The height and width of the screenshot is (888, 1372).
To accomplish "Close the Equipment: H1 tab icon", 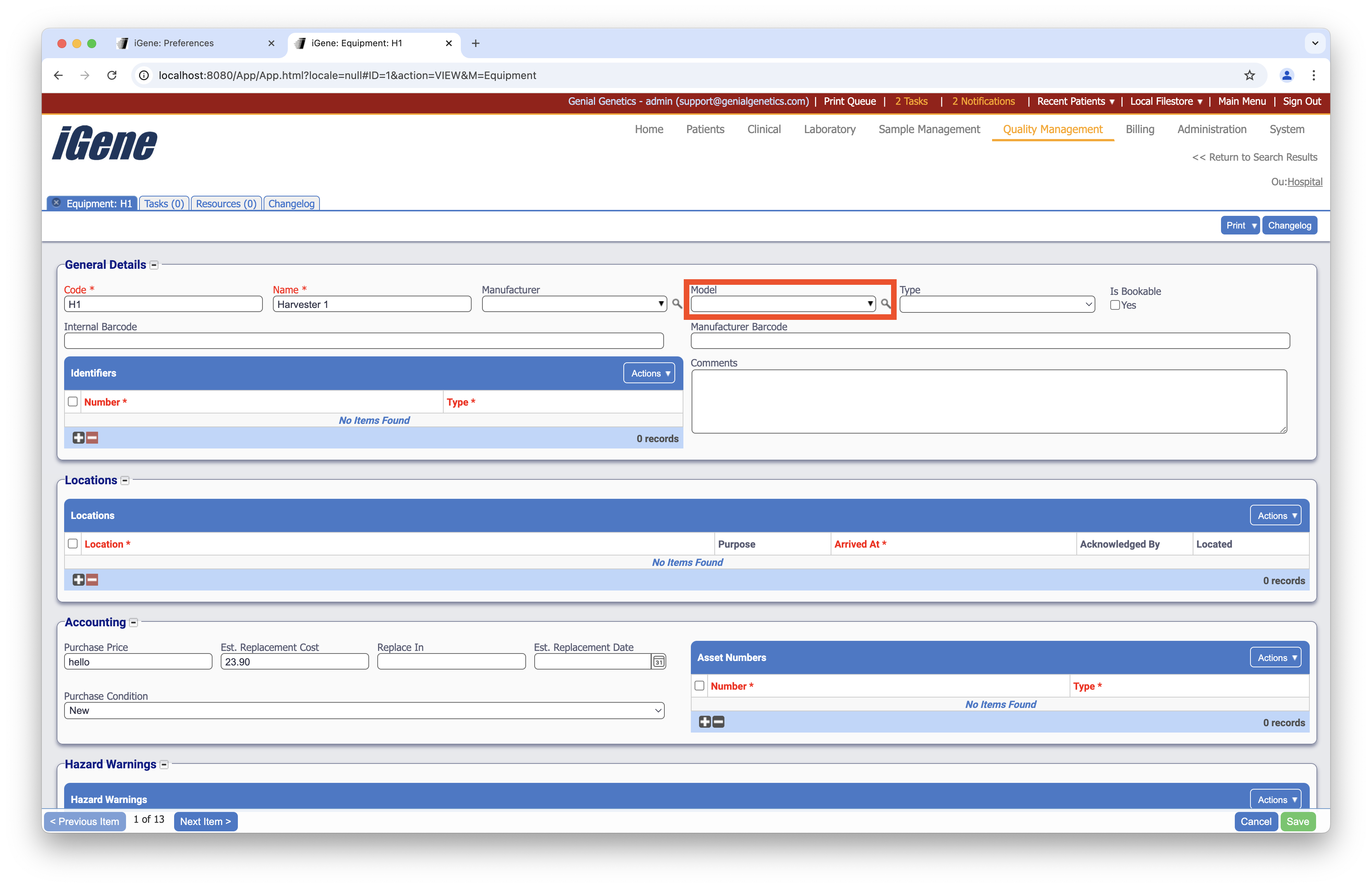I will (57, 203).
